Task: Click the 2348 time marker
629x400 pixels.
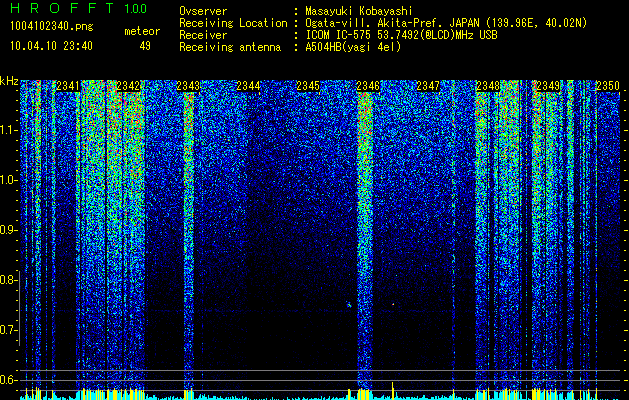Action: click(488, 86)
